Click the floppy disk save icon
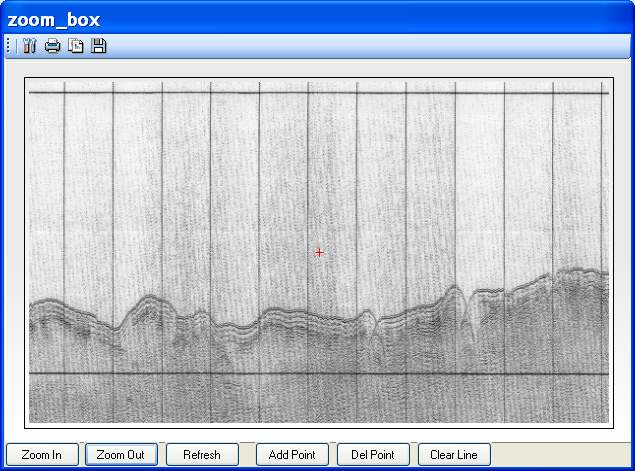 coord(98,46)
